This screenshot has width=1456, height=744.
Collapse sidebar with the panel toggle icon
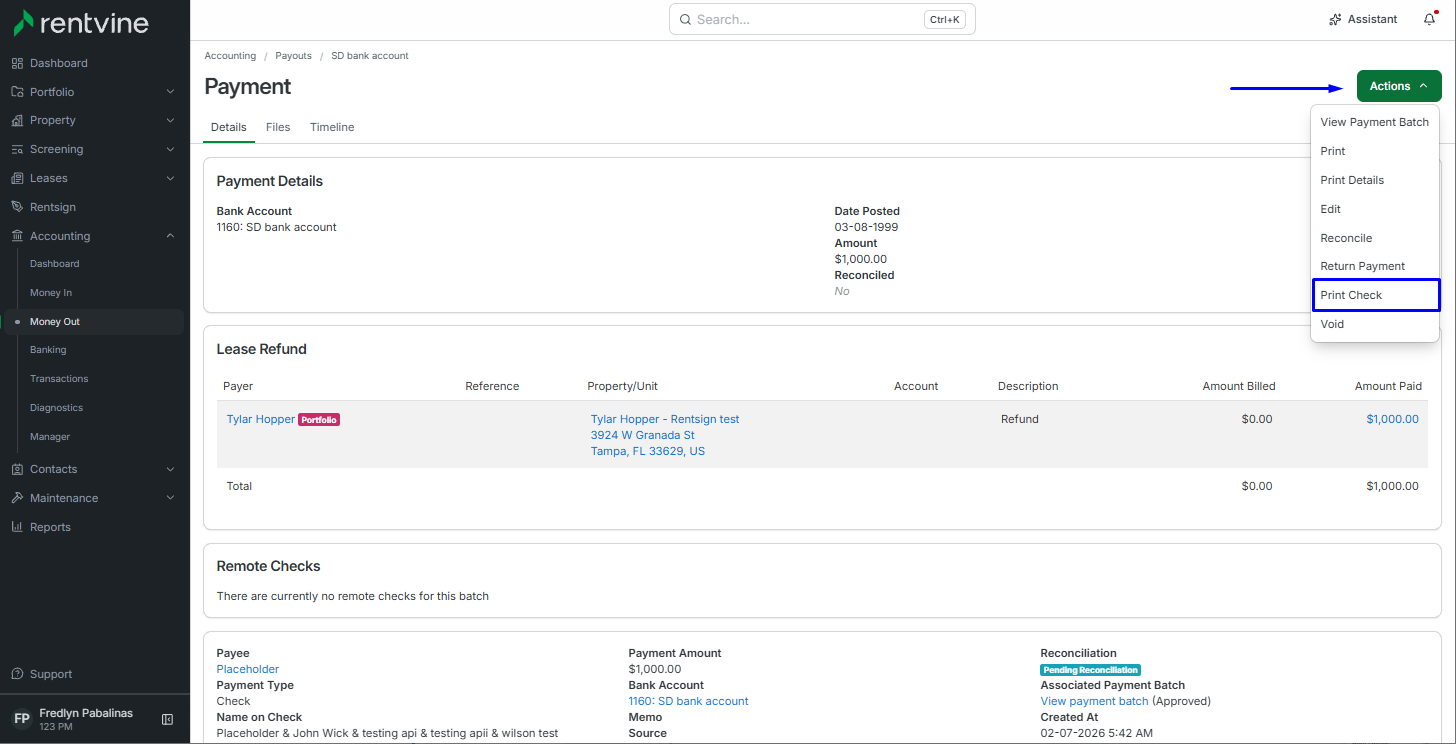[x=168, y=719]
